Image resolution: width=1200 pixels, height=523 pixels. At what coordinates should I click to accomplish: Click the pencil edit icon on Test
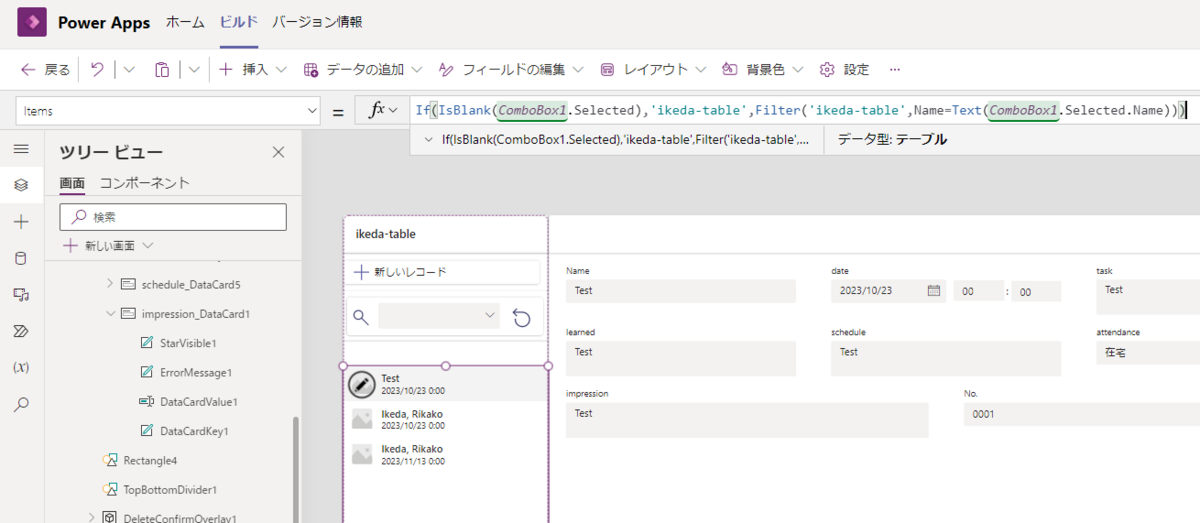361,384
